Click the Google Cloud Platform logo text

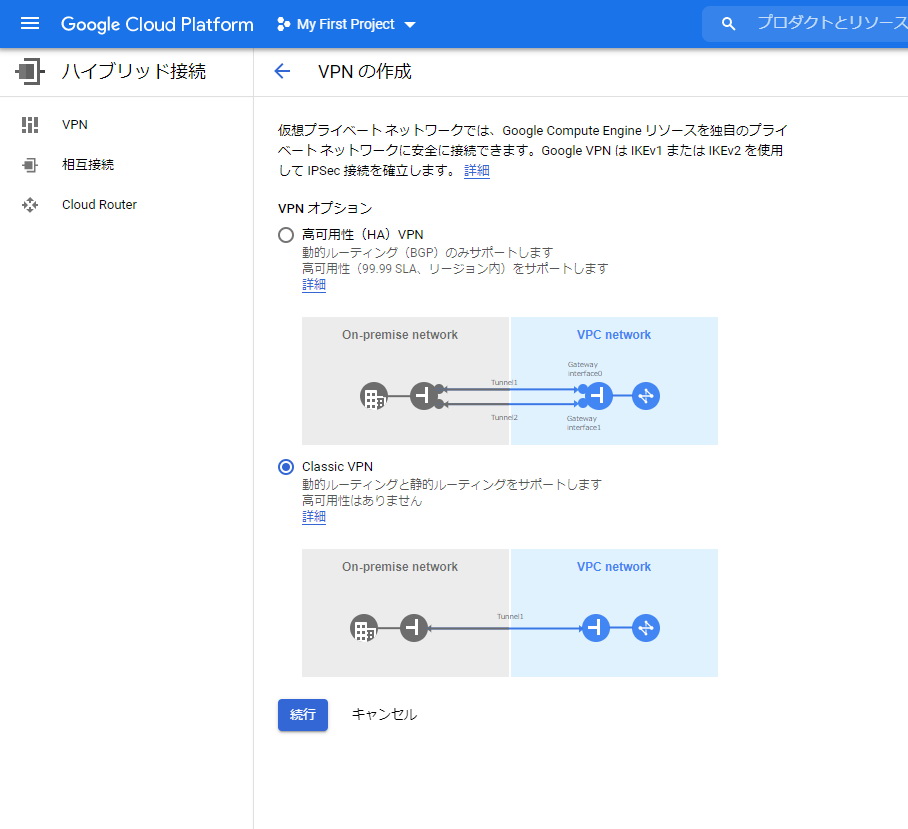click(157, 24)
